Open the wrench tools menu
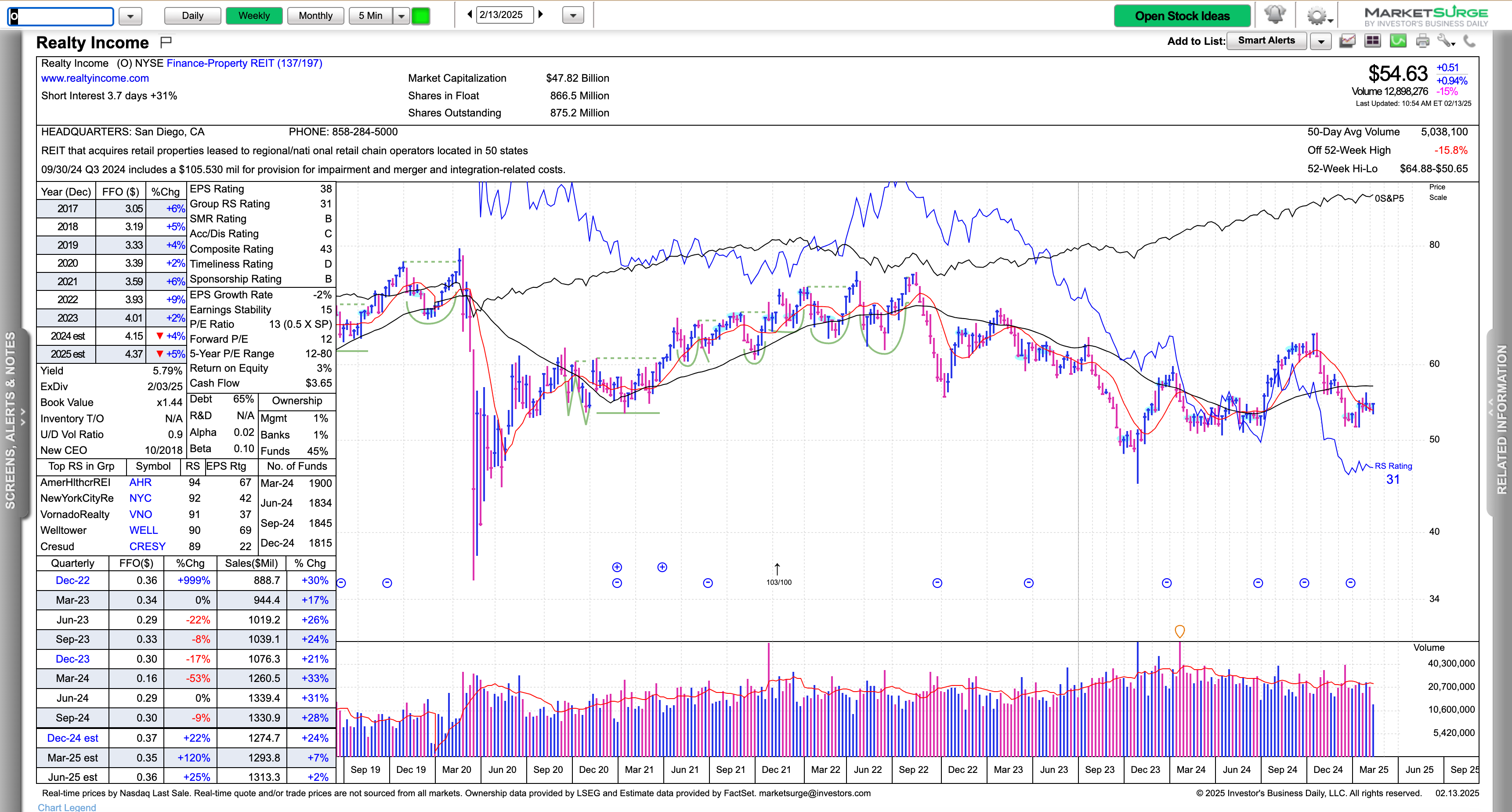The height and width of the screenshot is (812, 1512). pyautogui.click(x=1445, y=40)
